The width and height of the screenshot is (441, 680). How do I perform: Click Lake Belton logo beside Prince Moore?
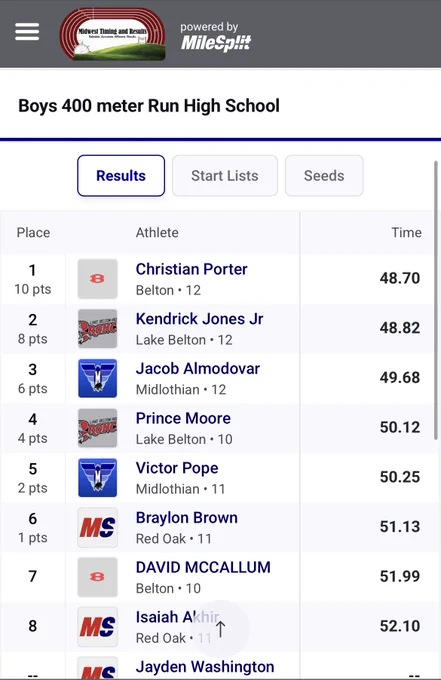point(98,428)
